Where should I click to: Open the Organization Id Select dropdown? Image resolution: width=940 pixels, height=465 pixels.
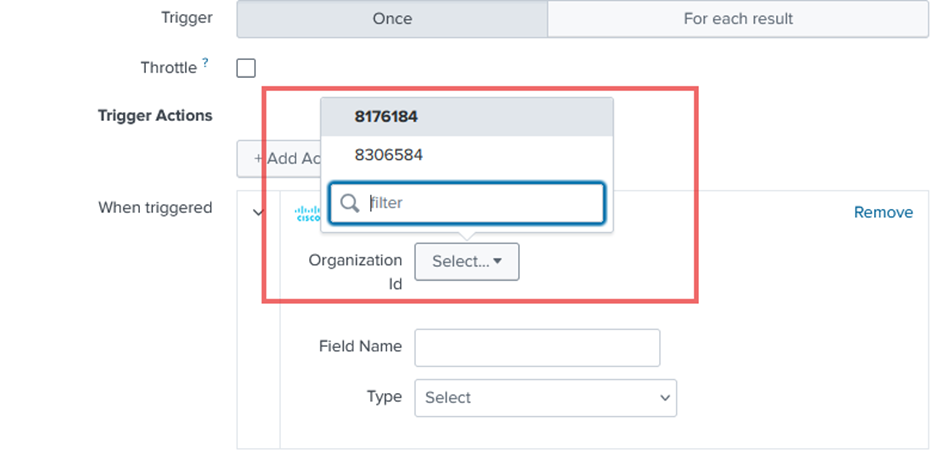pos(466,261)
